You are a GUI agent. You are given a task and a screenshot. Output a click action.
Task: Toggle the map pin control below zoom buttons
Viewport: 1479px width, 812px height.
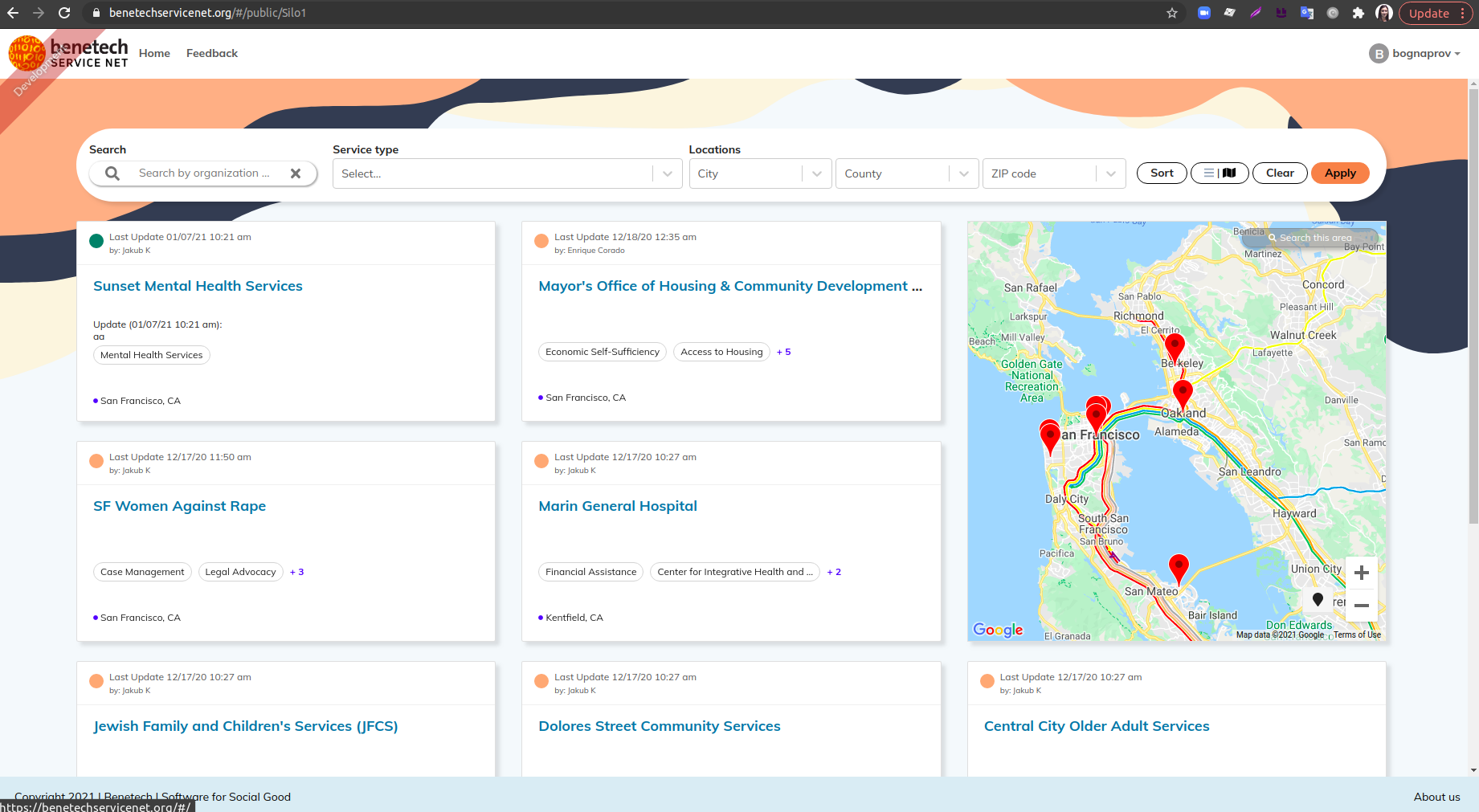coord(1318,599)
